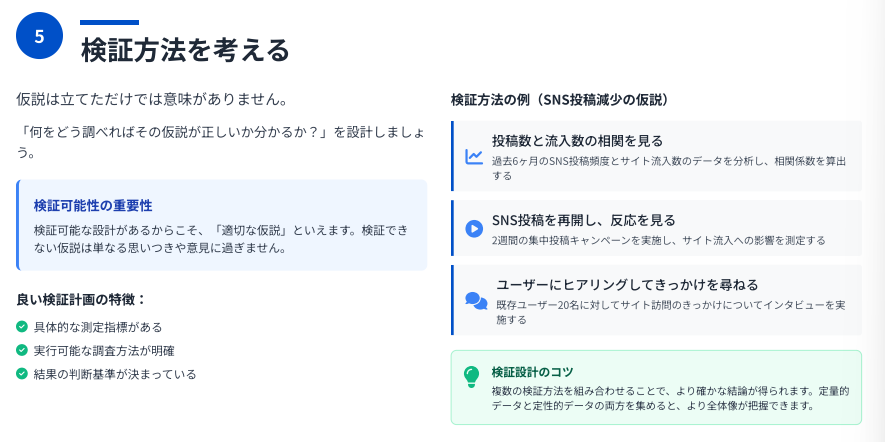
Task: Click the 検証可能性の重要性 callout heading
Action: point(93,205)
